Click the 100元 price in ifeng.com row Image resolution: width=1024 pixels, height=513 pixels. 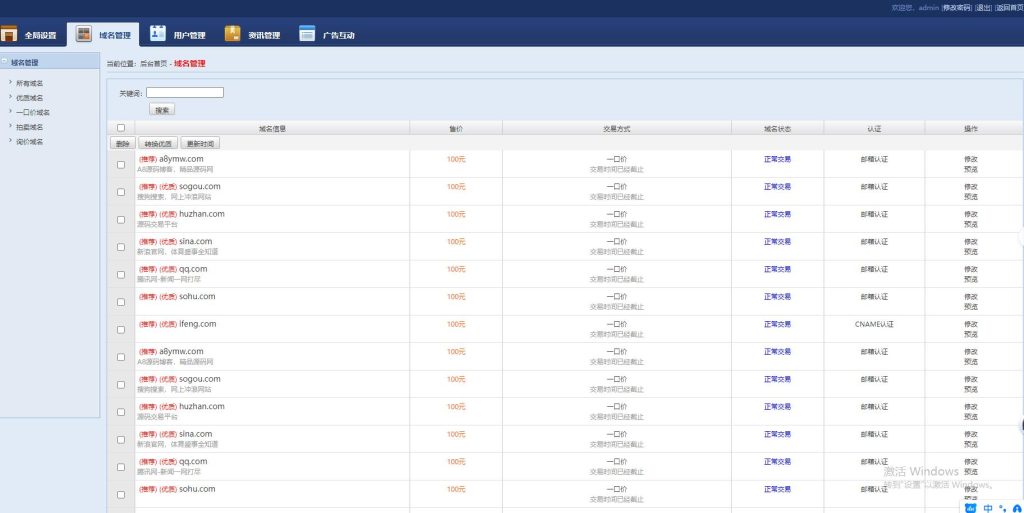pyautogui.click(x=456, y=324)
